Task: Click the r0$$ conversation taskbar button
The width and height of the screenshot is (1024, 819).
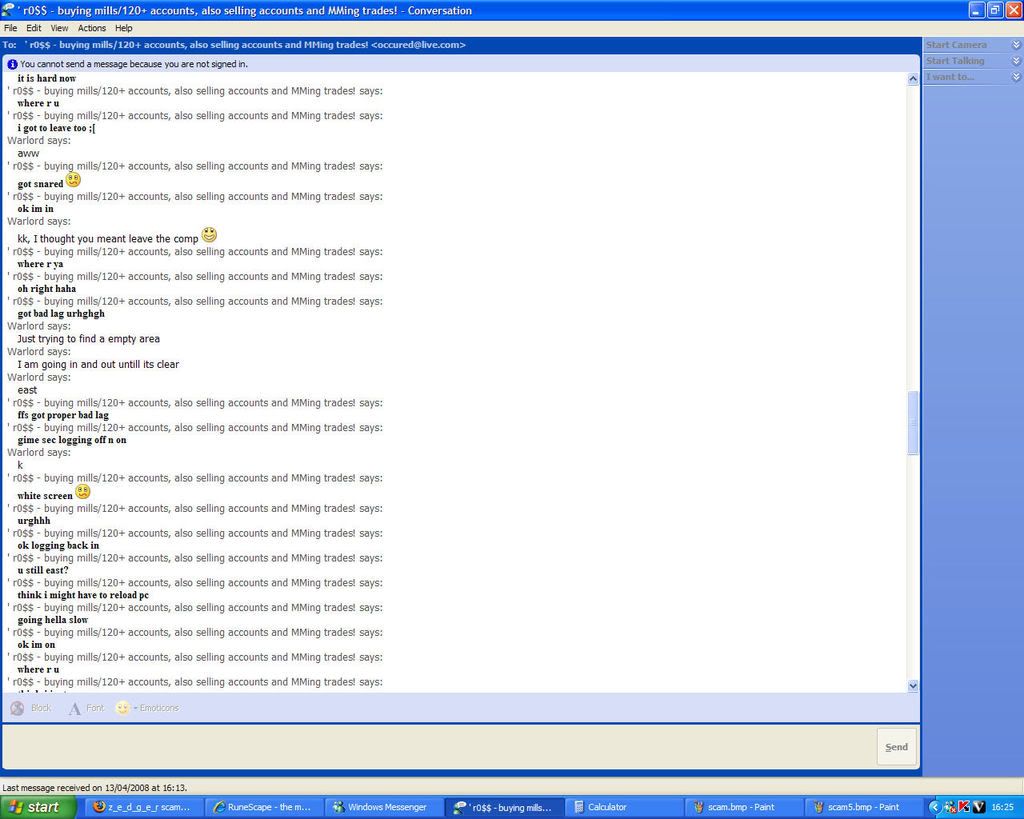Action: pos(504,807)
